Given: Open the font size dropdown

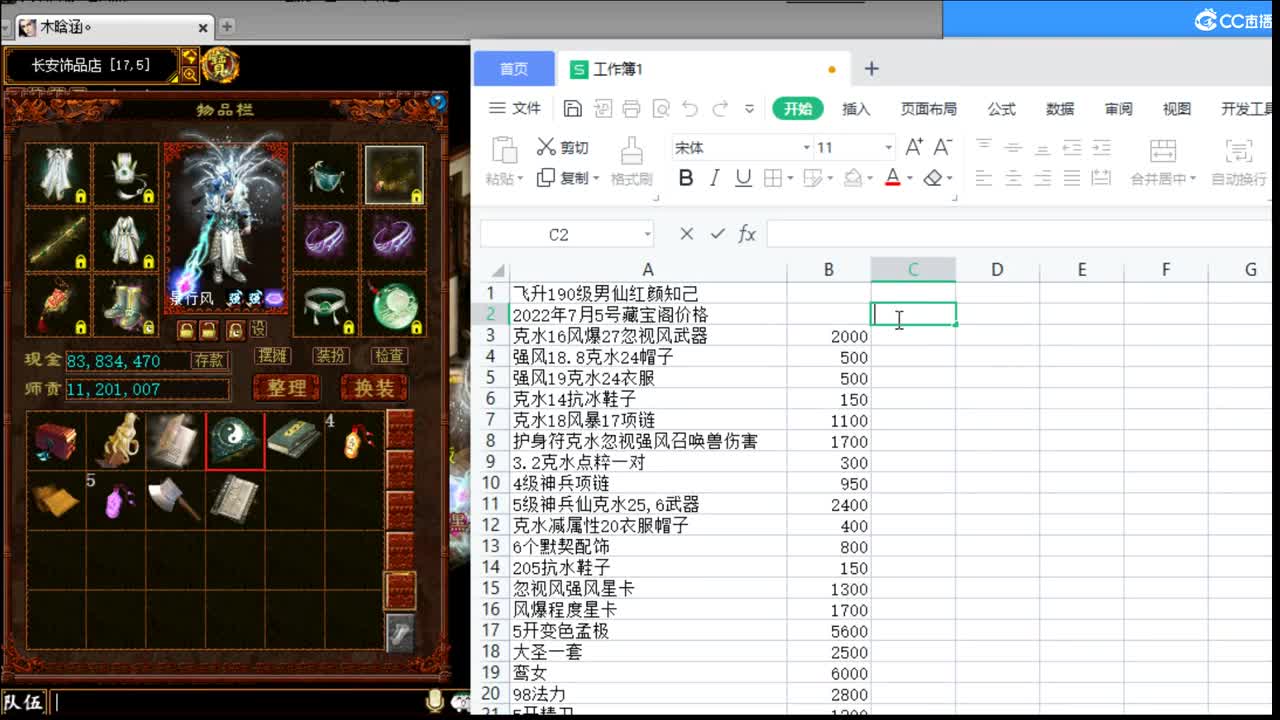Looking at the screenshot, I should (888, 148).
